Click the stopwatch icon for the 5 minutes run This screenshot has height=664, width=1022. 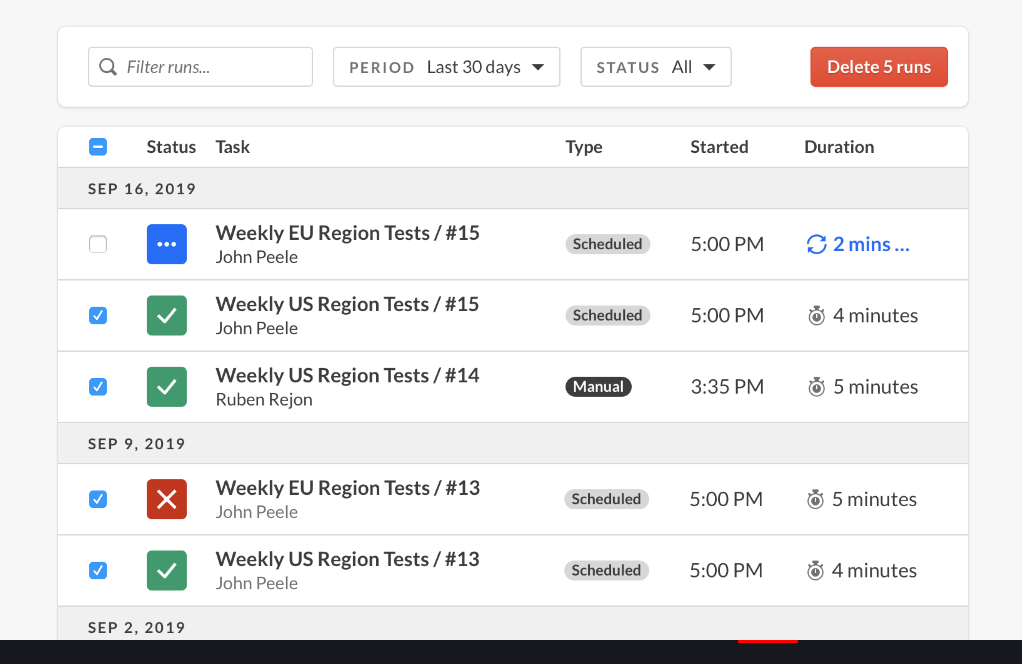[x=818, y=386]
